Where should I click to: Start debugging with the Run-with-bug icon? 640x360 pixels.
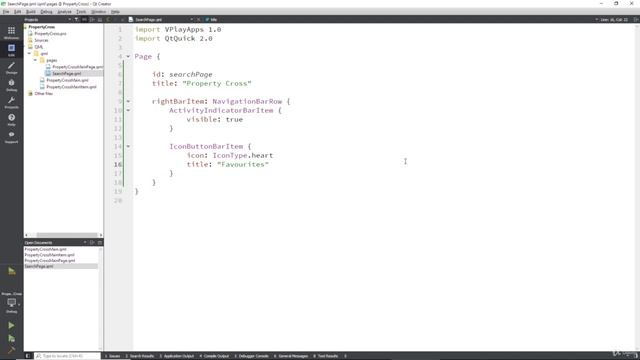pyautogui.click(x=11, y=338)
